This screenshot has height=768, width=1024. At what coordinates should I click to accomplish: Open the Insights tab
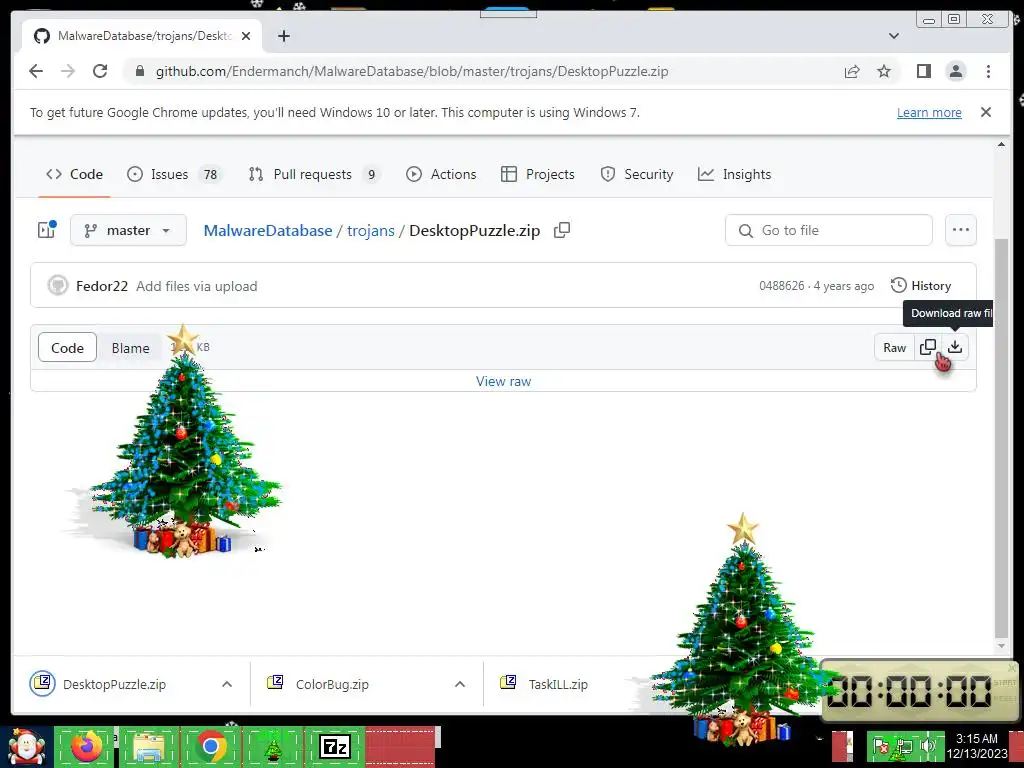point(735,174)
